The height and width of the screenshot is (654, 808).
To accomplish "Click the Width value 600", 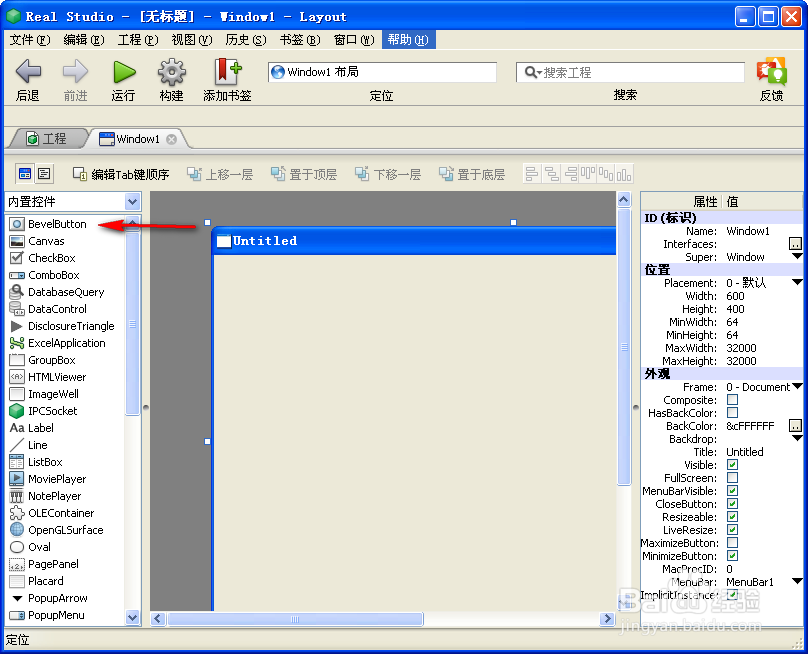I will (x=735, y=296).
